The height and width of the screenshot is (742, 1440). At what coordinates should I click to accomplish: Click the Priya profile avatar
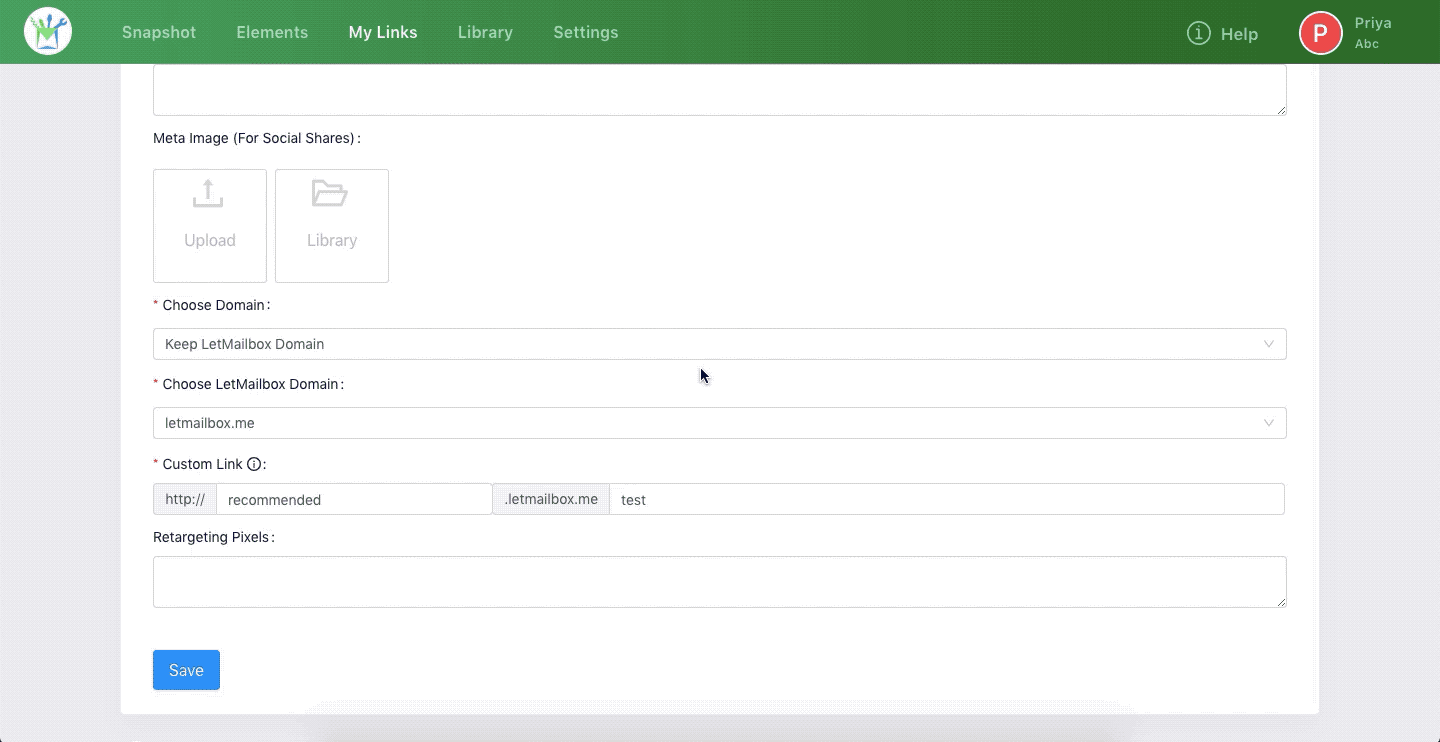(x=1320, y=33)
